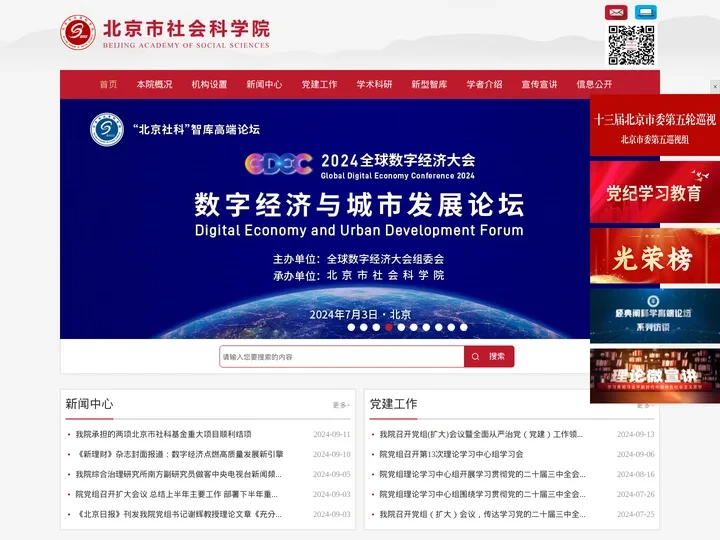Open the 十三届北京市委第五轮巡视 banner
Viewport: 720px width, 540px height.
655,125
